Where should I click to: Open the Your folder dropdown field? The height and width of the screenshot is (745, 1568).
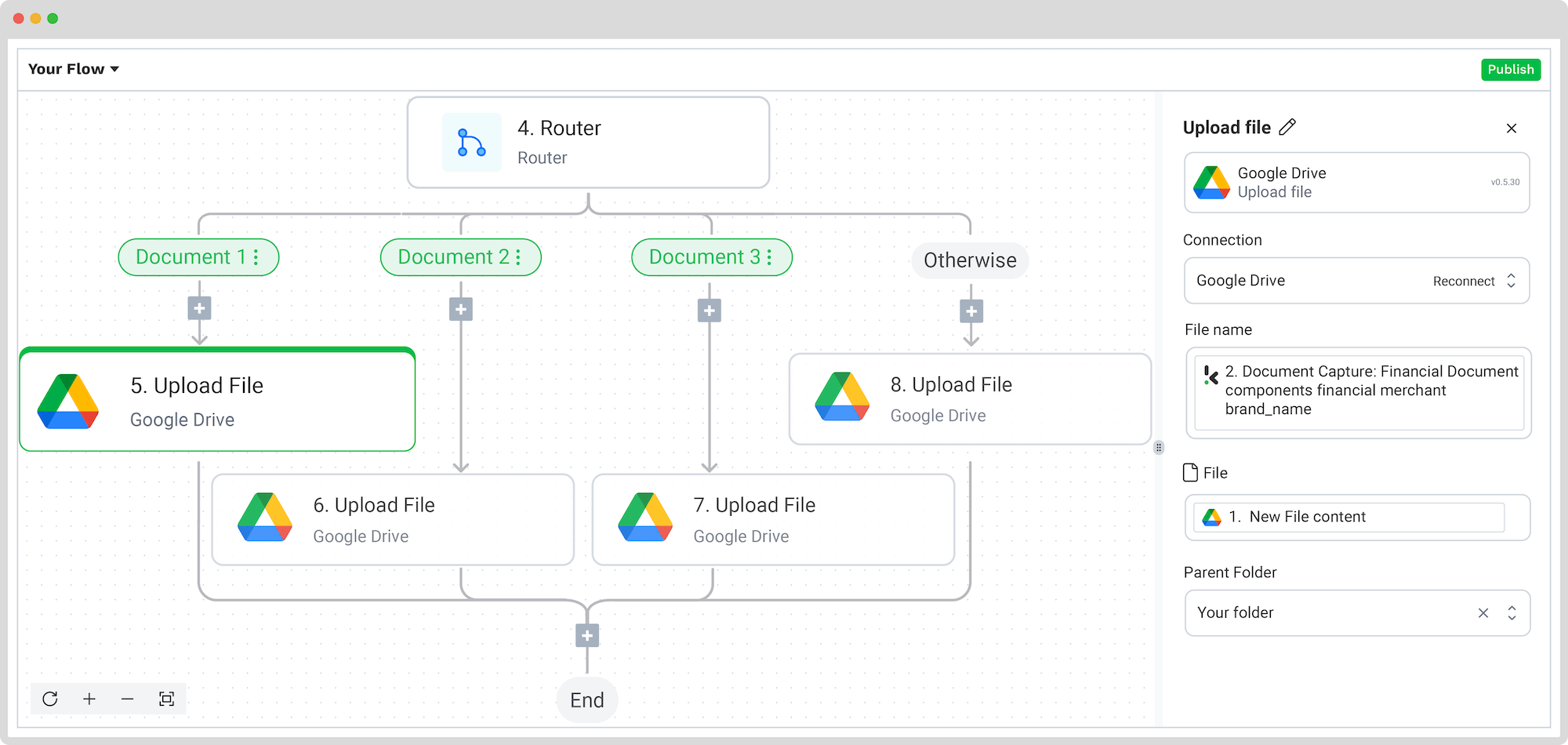[1357, 613]
